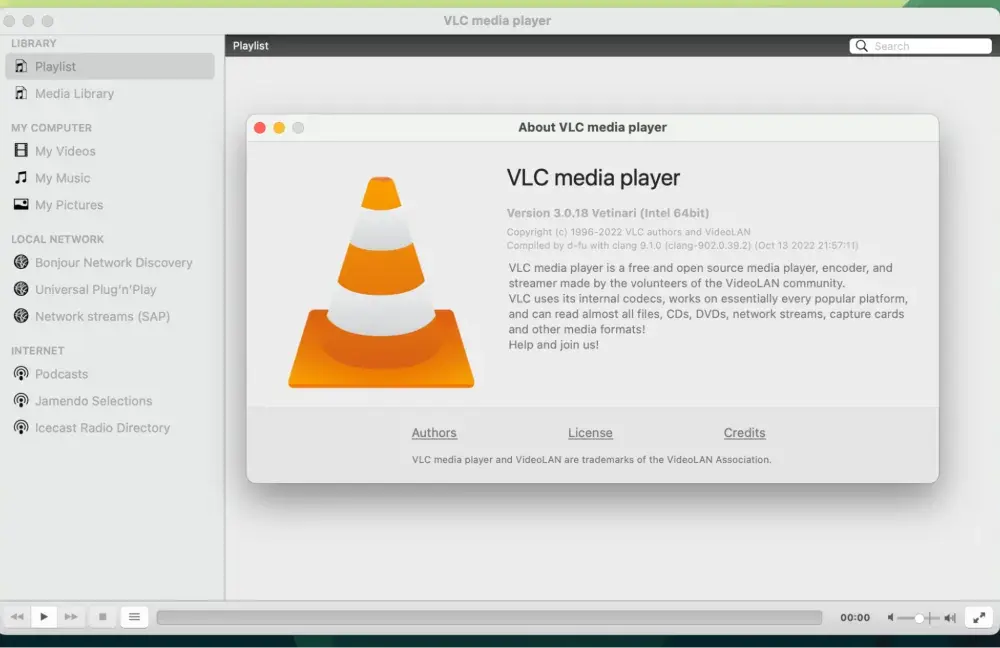Click the 'VLC media player' heading in dialog
1000x648 pixels.
[x=593, y=177]
